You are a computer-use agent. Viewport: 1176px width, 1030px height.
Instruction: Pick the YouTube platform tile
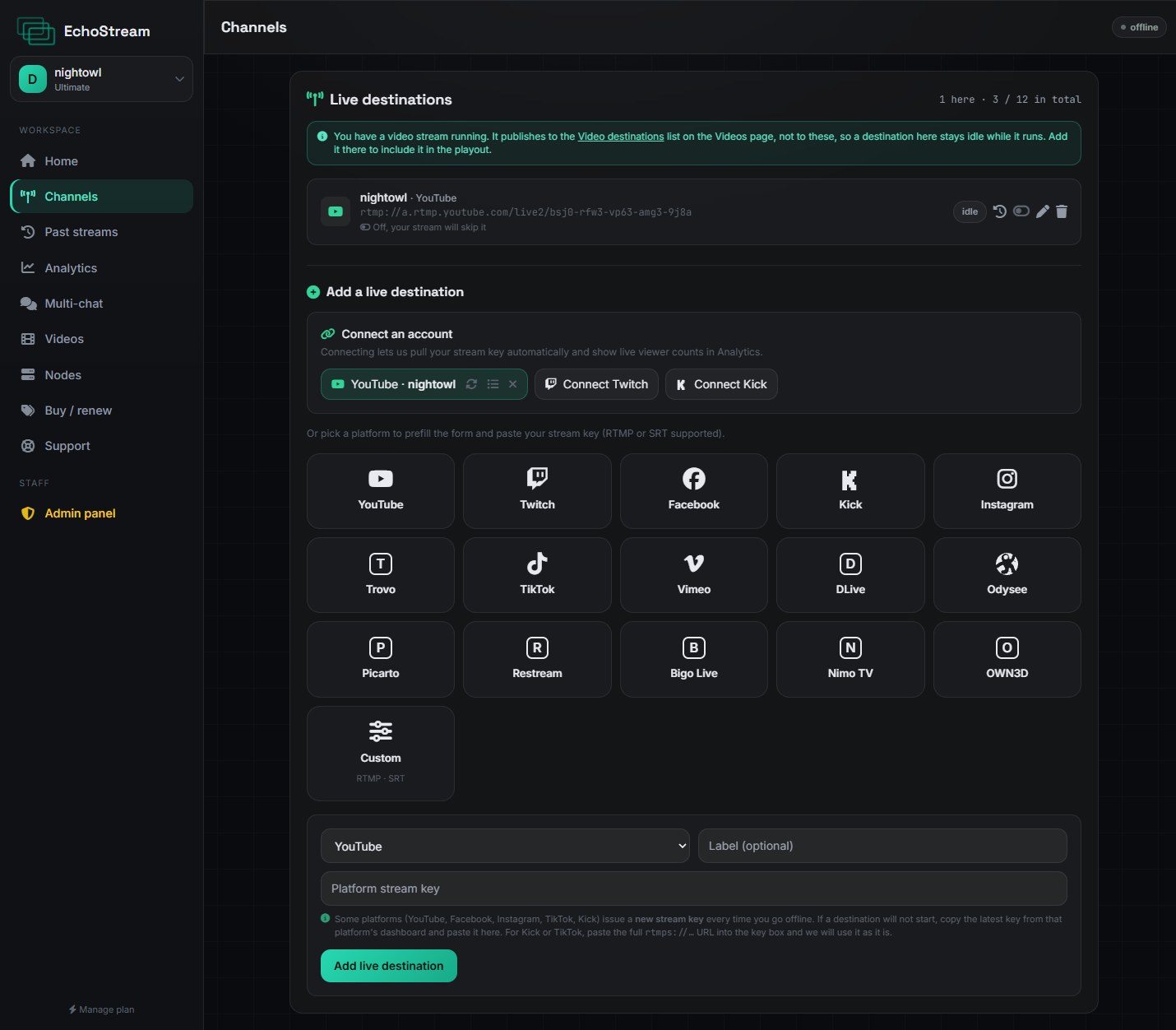point(381,491)
